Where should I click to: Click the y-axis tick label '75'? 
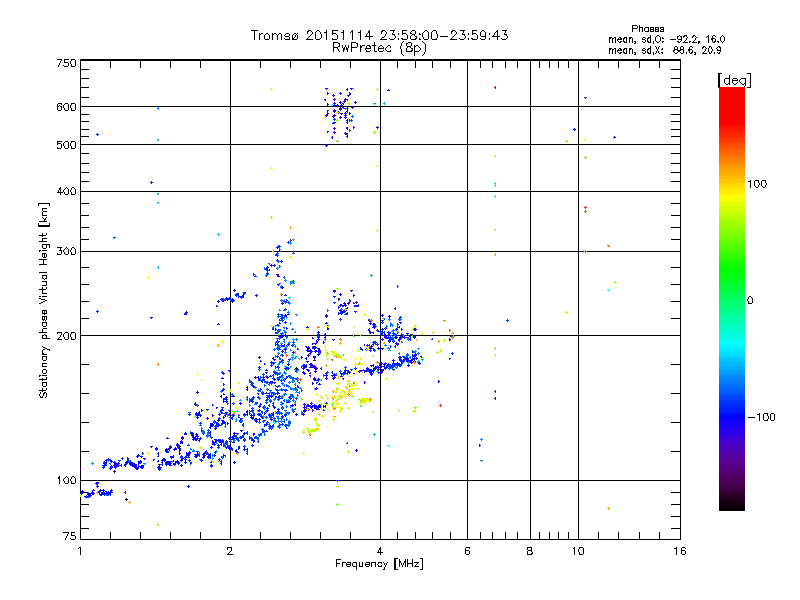(x=70, y=536)
